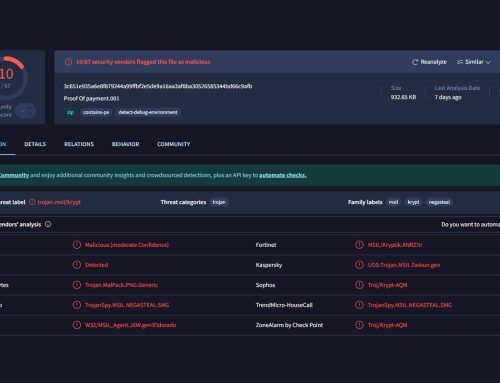Click alert icon for TrendMicro-HouseCall detection
This screenshot has width=500, height=383.
point(359,305)
